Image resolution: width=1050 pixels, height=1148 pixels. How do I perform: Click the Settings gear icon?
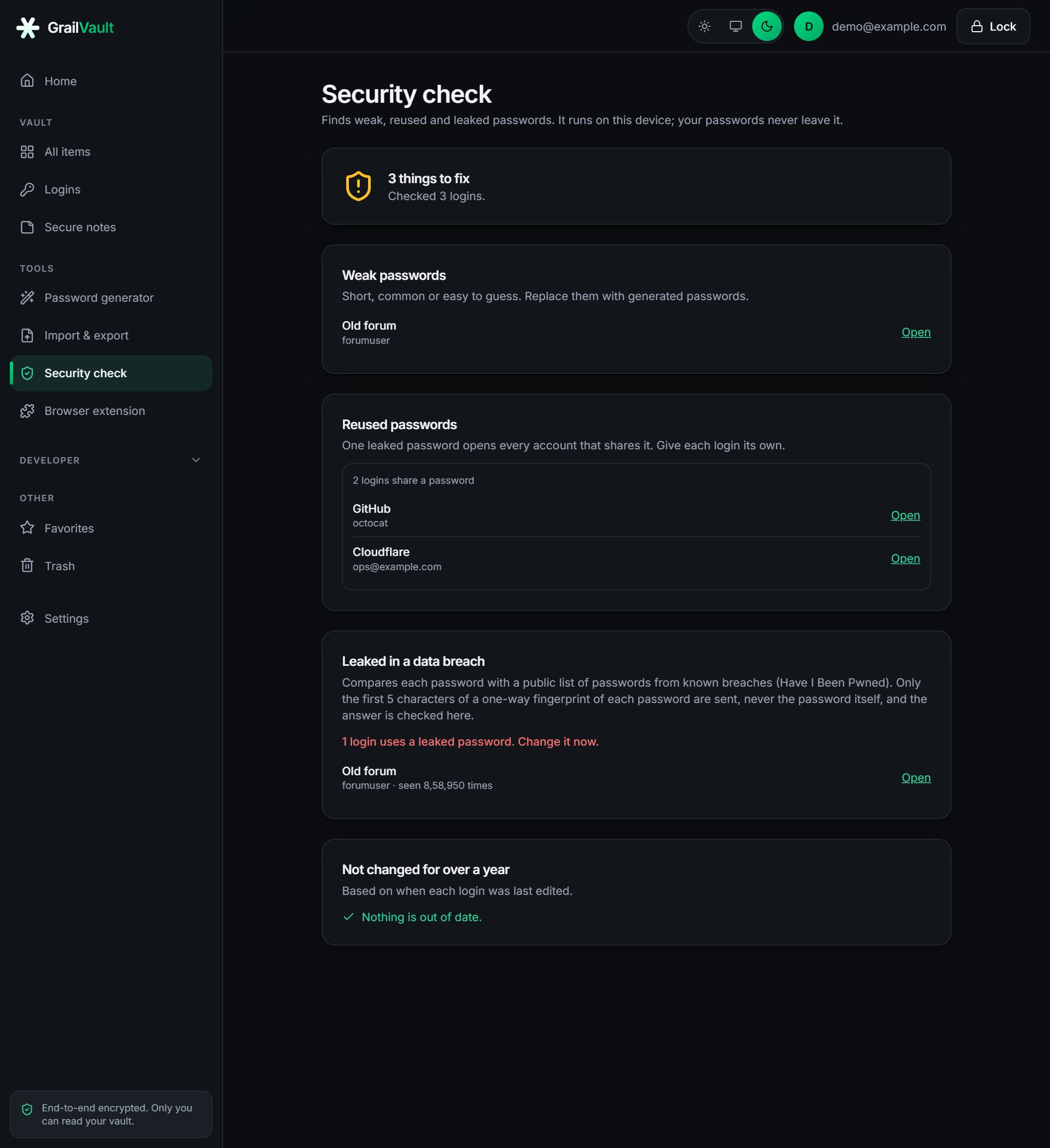(x=27, y=618)
